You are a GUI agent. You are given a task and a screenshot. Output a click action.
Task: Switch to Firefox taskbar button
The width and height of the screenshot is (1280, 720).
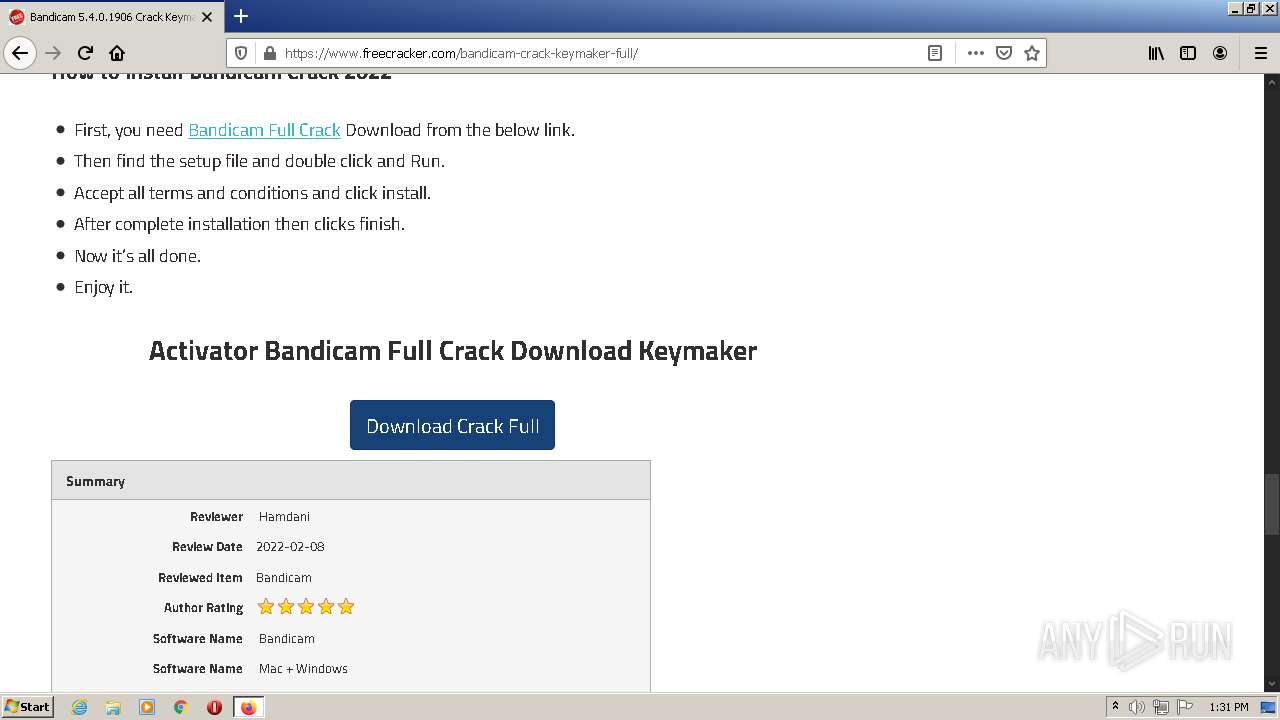[x=248, y=707]
